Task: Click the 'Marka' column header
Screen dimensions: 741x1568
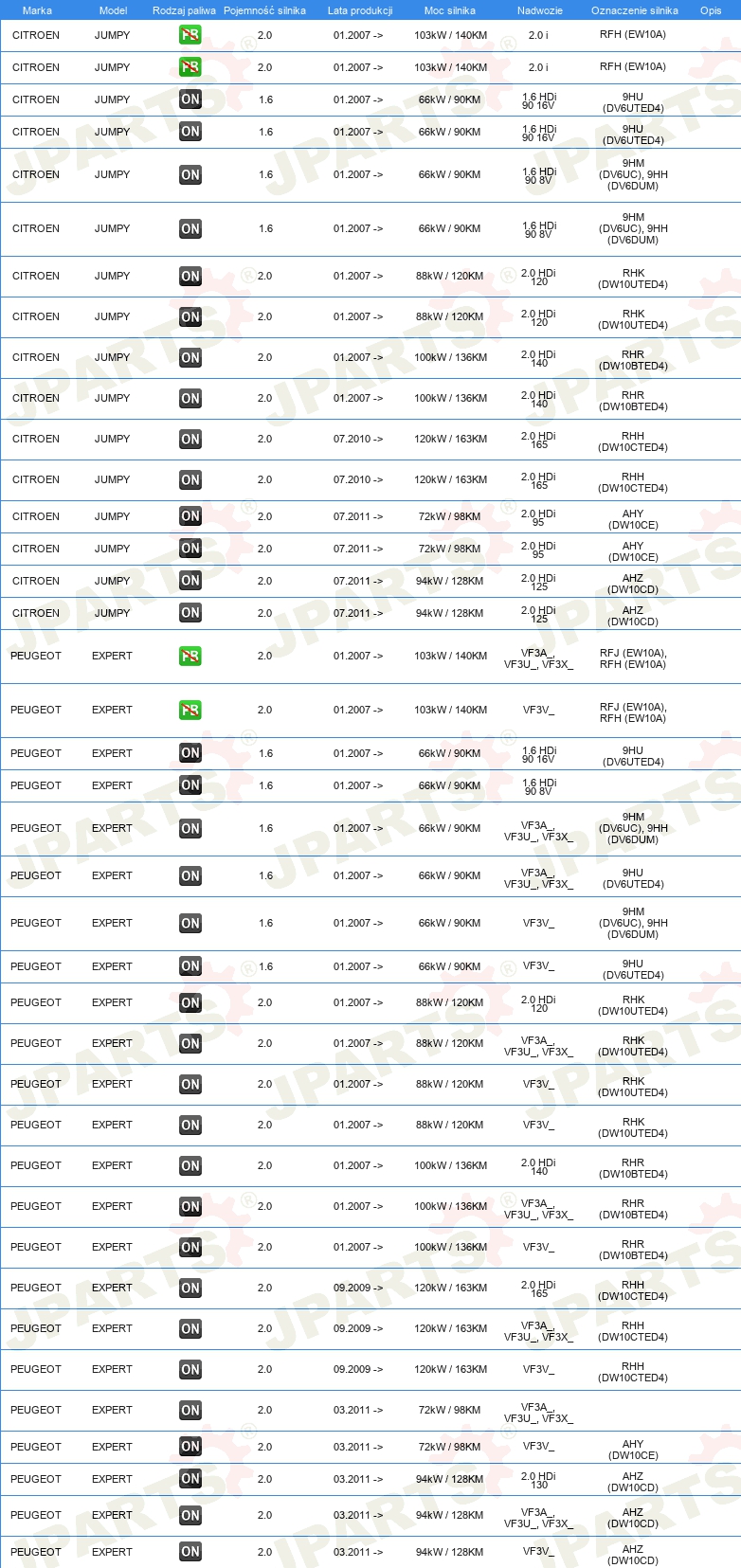Action: tap(37, 10)
